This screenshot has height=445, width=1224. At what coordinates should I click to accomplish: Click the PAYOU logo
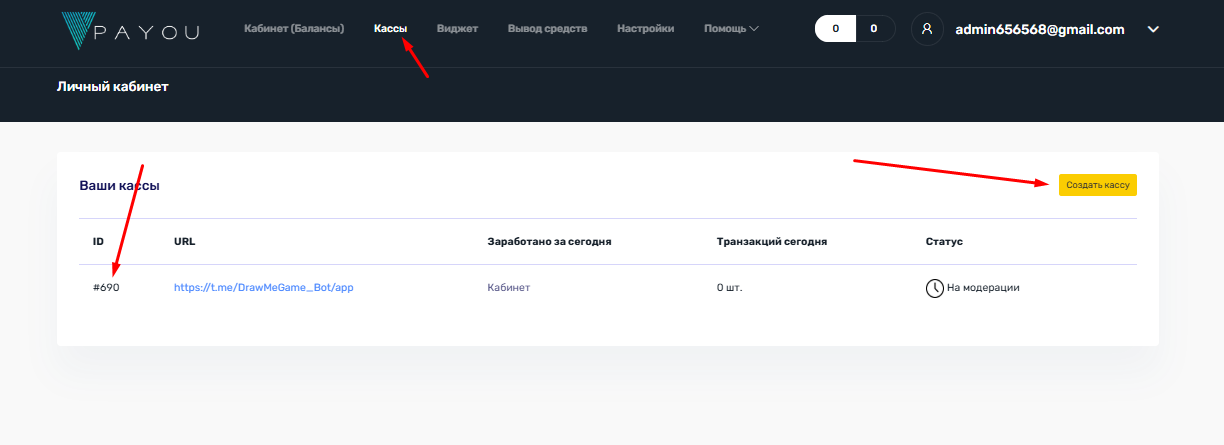click(130, 30)
